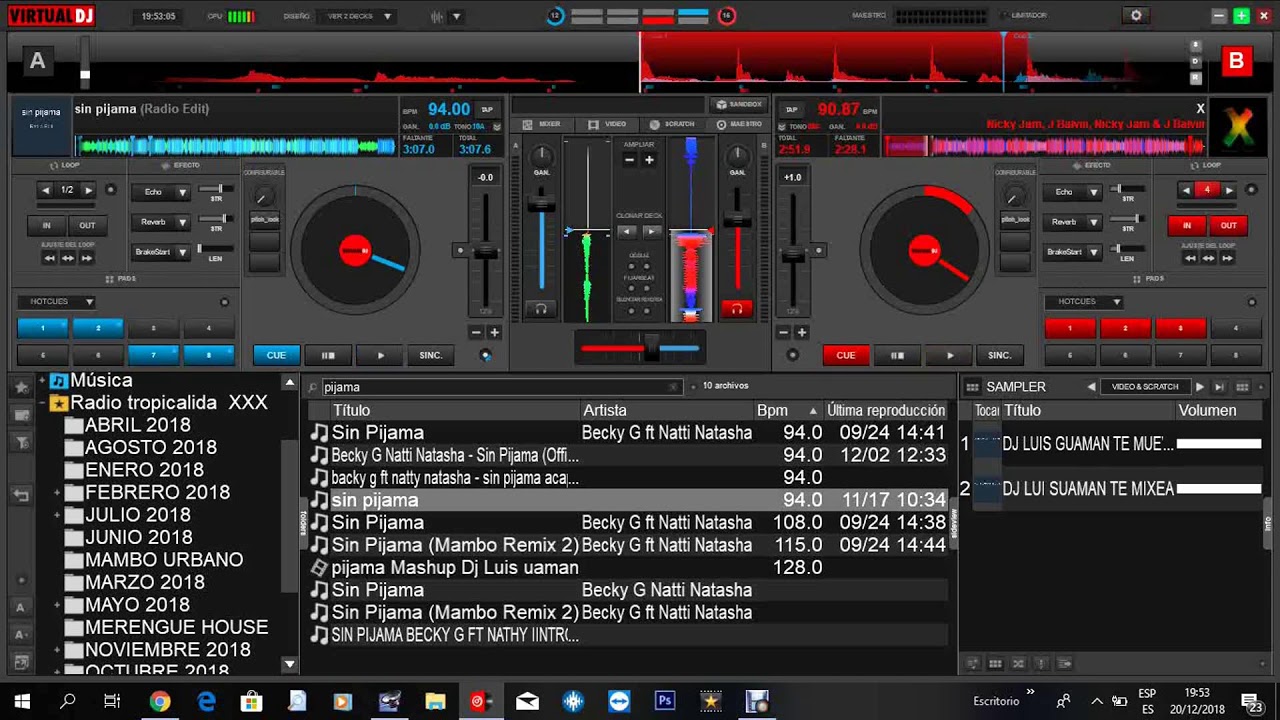Switch to the Mixer tab
Screen dimensions: 1280x720
(x=542, y=124)
